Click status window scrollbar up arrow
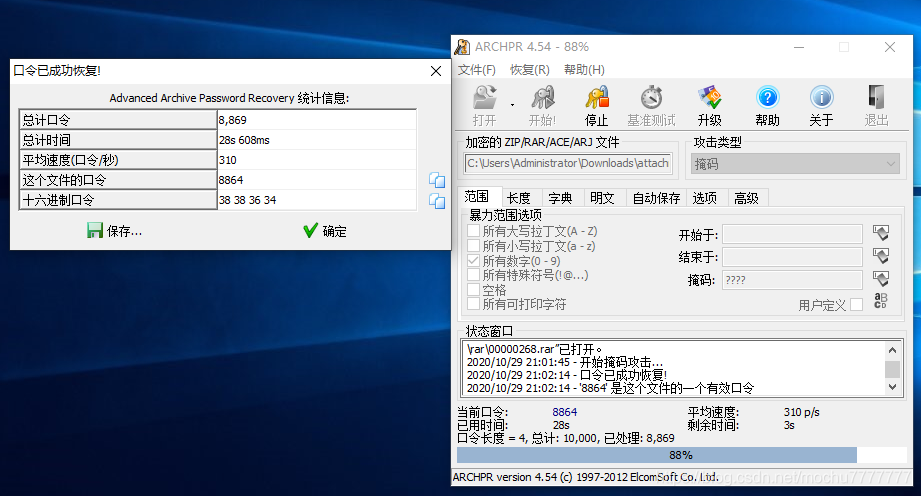Viewport: 921px width, 496px height. coord(892,350)
